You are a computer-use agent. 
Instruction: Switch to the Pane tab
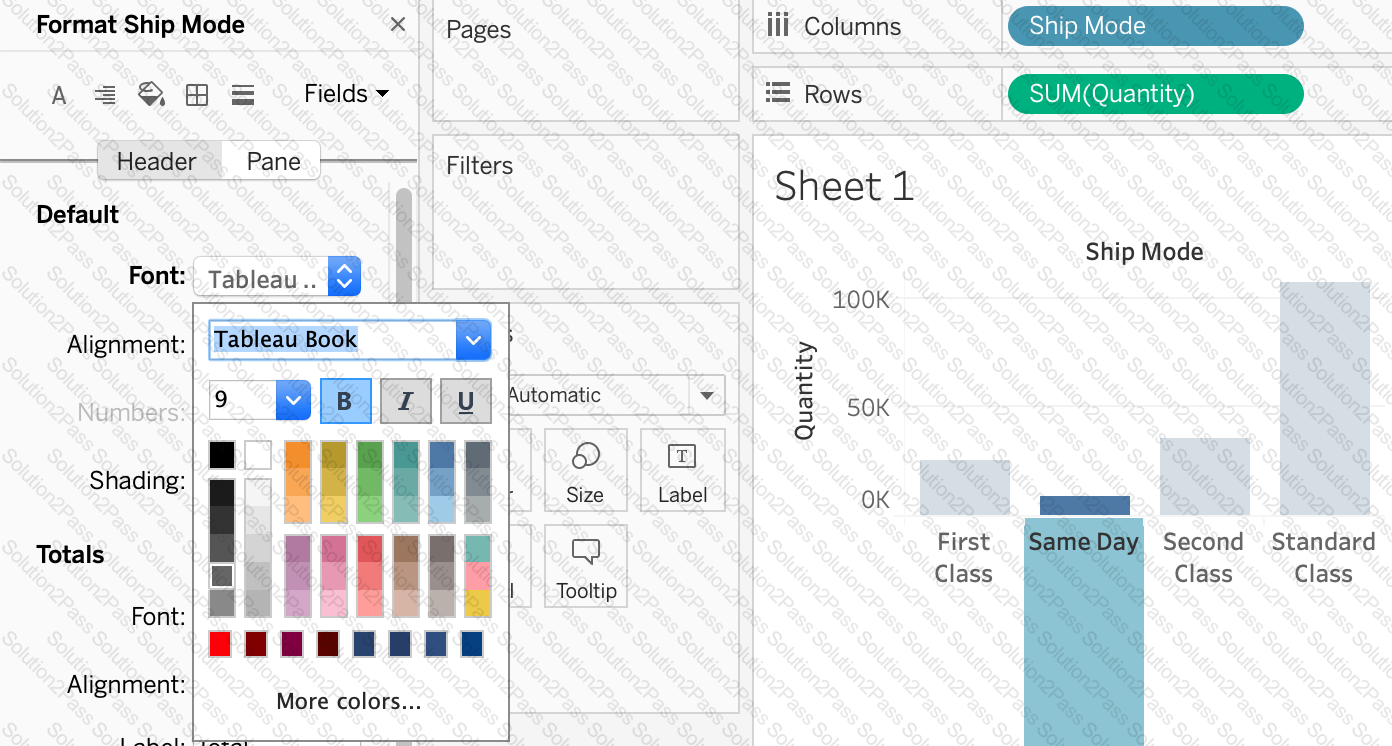(x=273, y=161)
